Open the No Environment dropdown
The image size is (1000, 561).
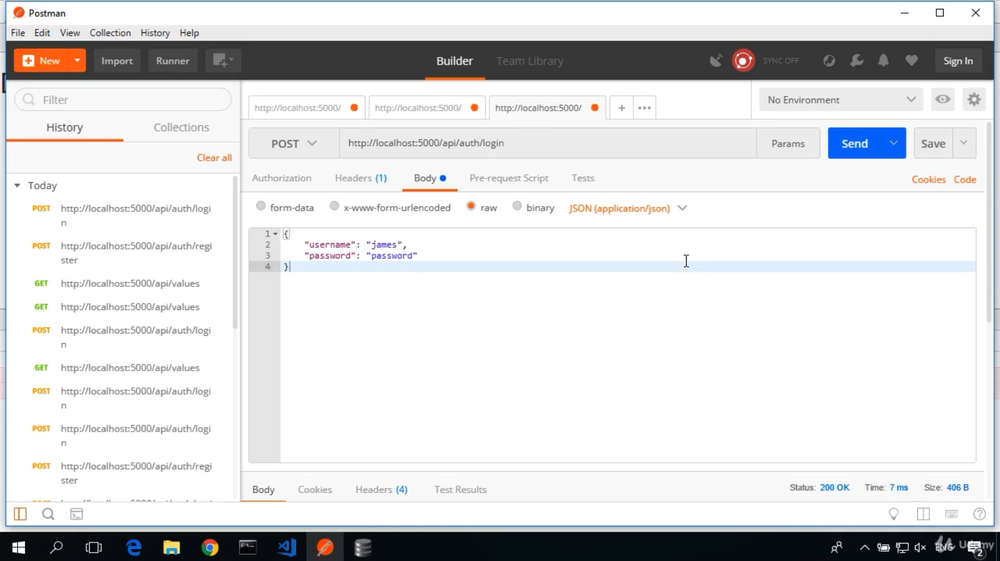841,99
